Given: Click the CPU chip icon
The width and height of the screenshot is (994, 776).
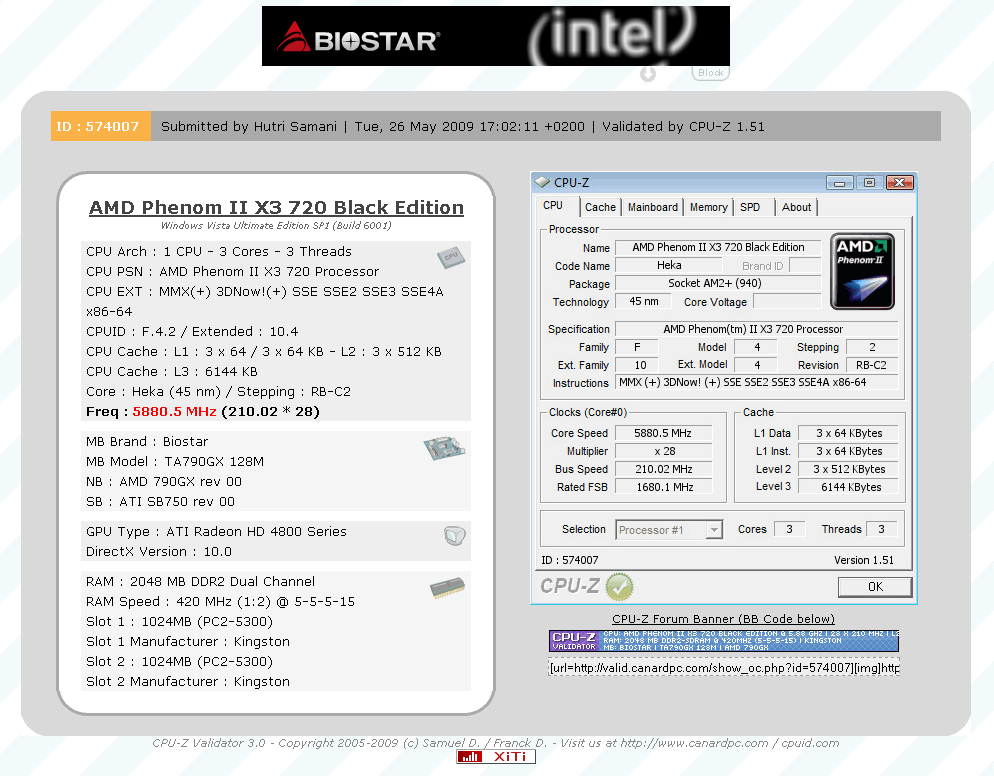Looking at the screenshot, I should tap(451, 257).
